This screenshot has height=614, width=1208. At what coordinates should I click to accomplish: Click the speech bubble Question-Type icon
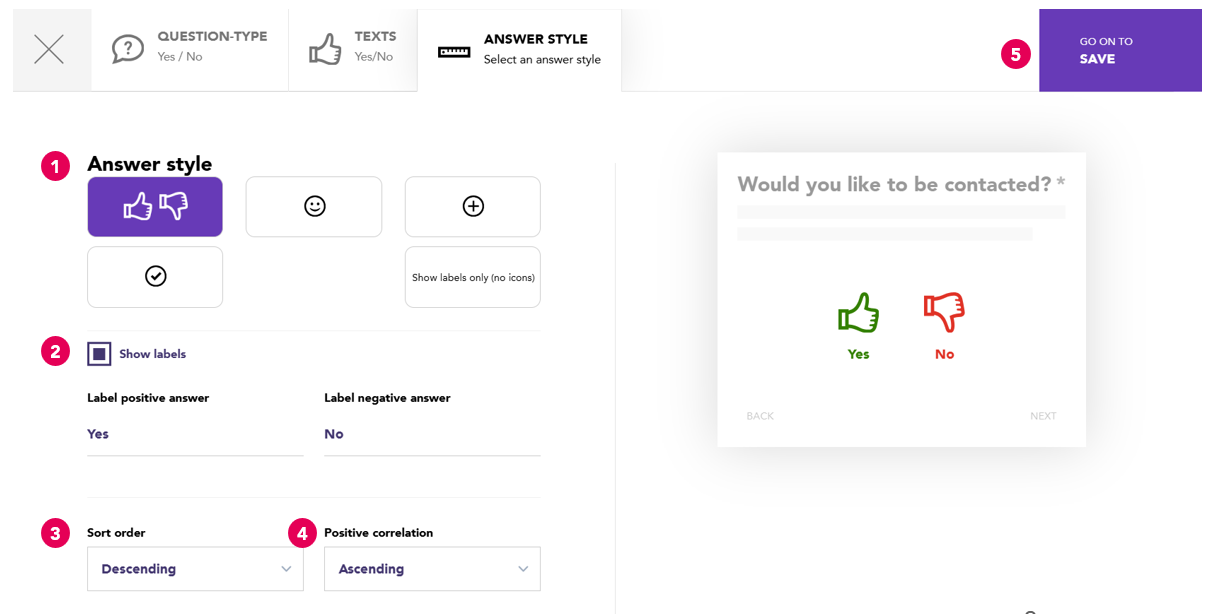coord(128,49)
